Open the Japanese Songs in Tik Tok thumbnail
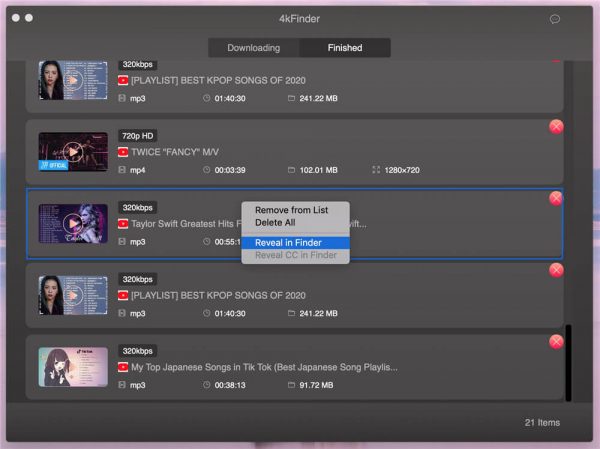This screenshot has height=449, width=600. (73, 367)
